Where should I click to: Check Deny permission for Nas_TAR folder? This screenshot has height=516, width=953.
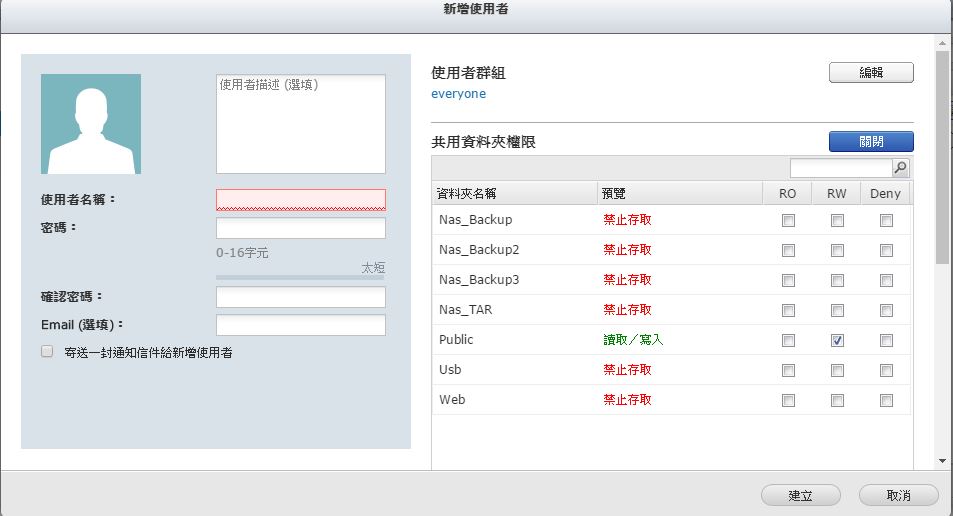[886, 310]
